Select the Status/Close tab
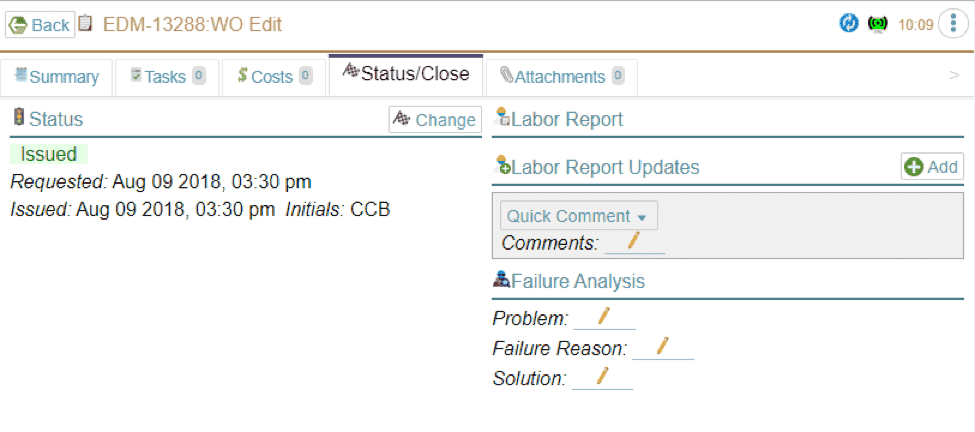Screen dimensions: 975x432 406,74
